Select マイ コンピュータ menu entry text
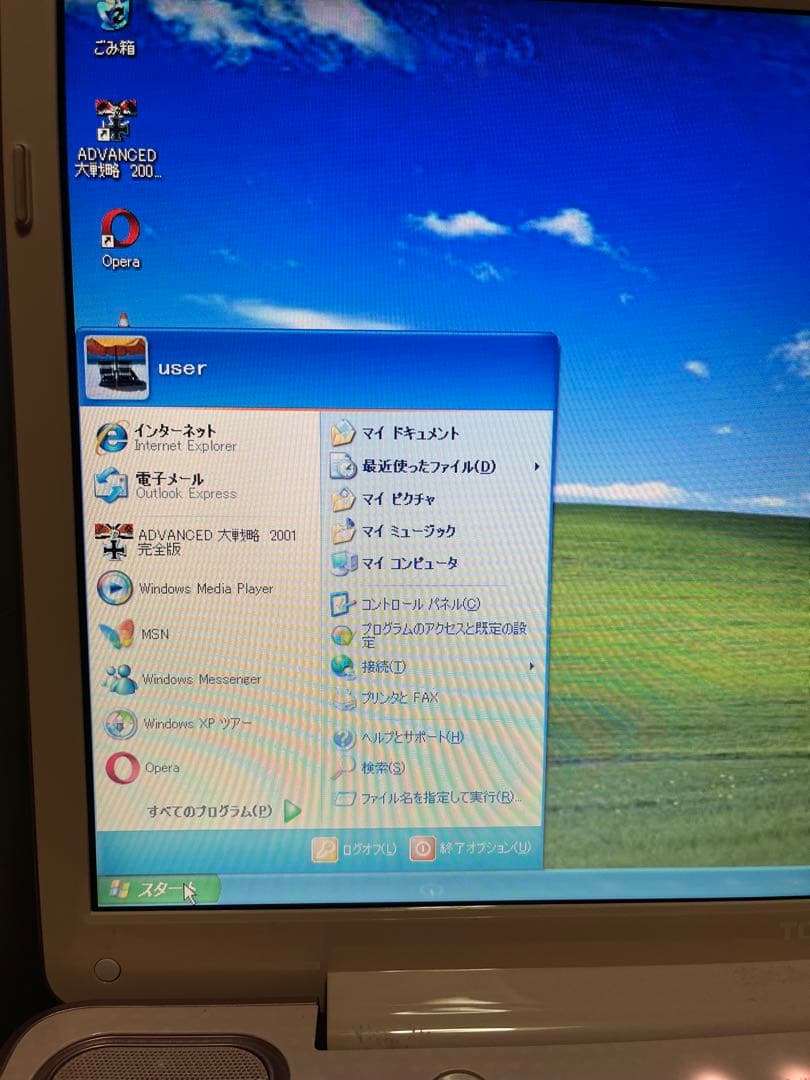Screen dimensions: 810x1080 [x=410, y=563]
